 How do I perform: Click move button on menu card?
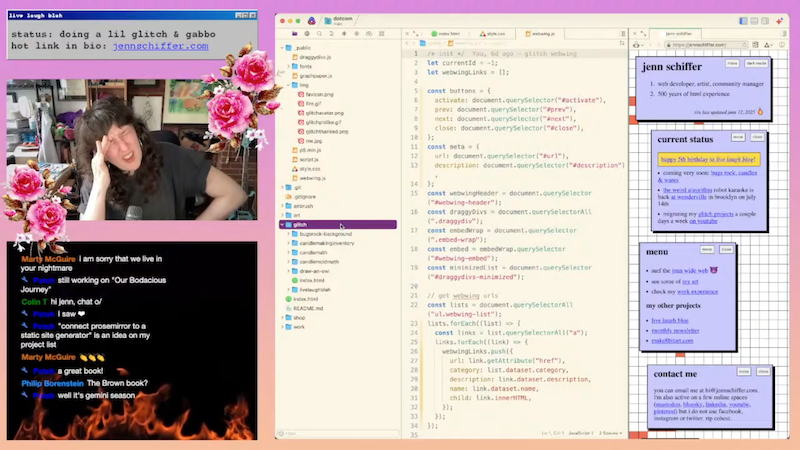click(707, 249)
